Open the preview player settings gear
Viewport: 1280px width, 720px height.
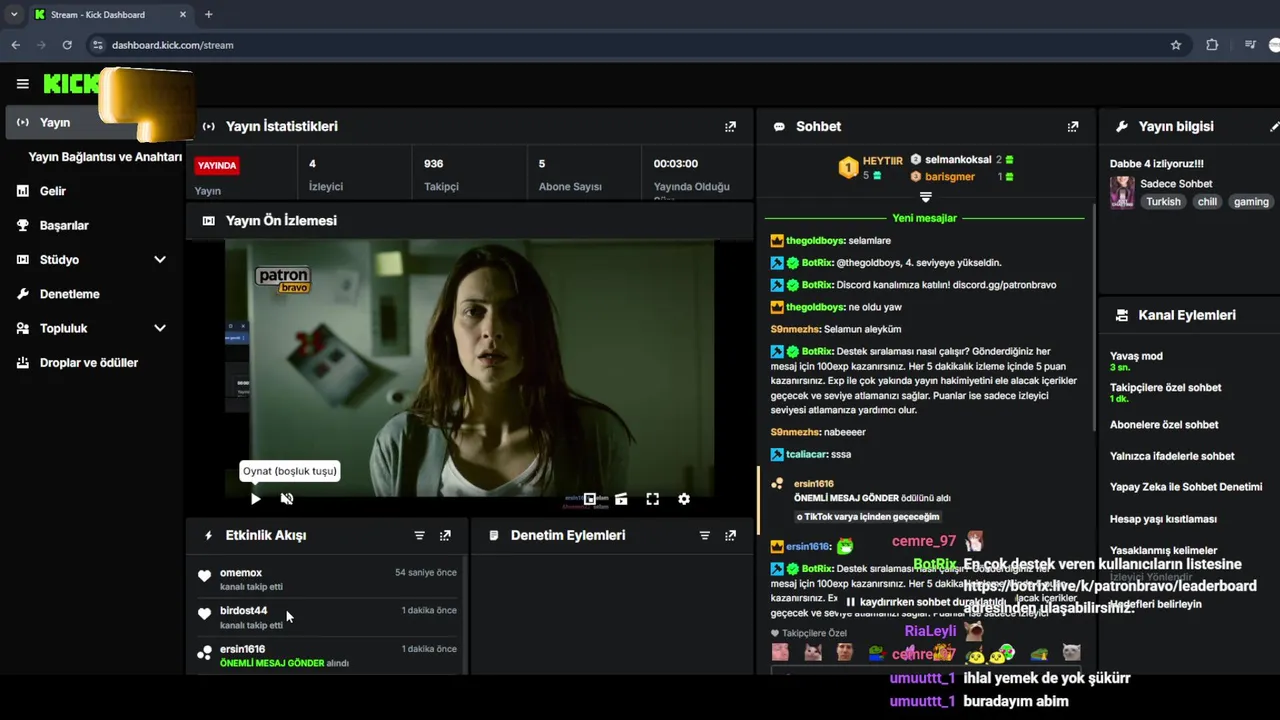(x=684, y=499)
